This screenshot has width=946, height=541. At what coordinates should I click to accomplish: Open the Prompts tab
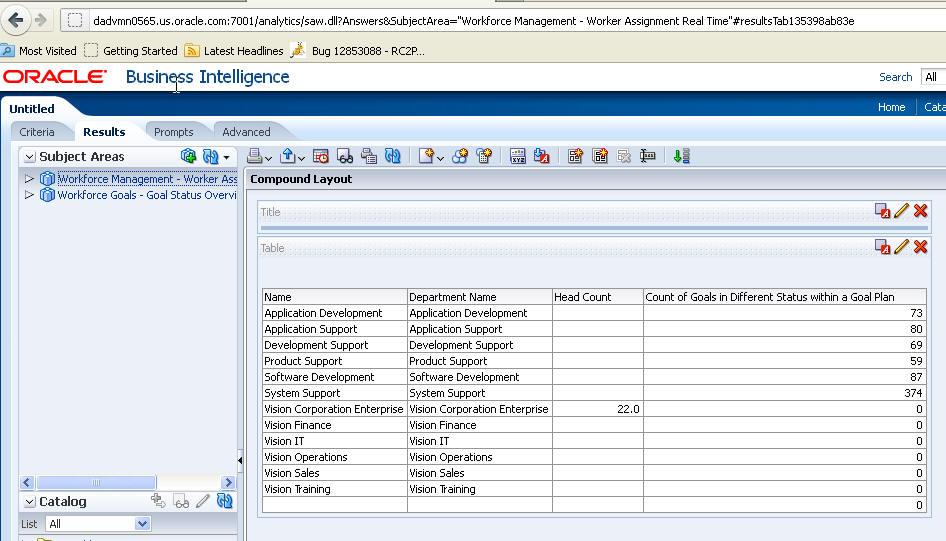(x=173, y=132)
